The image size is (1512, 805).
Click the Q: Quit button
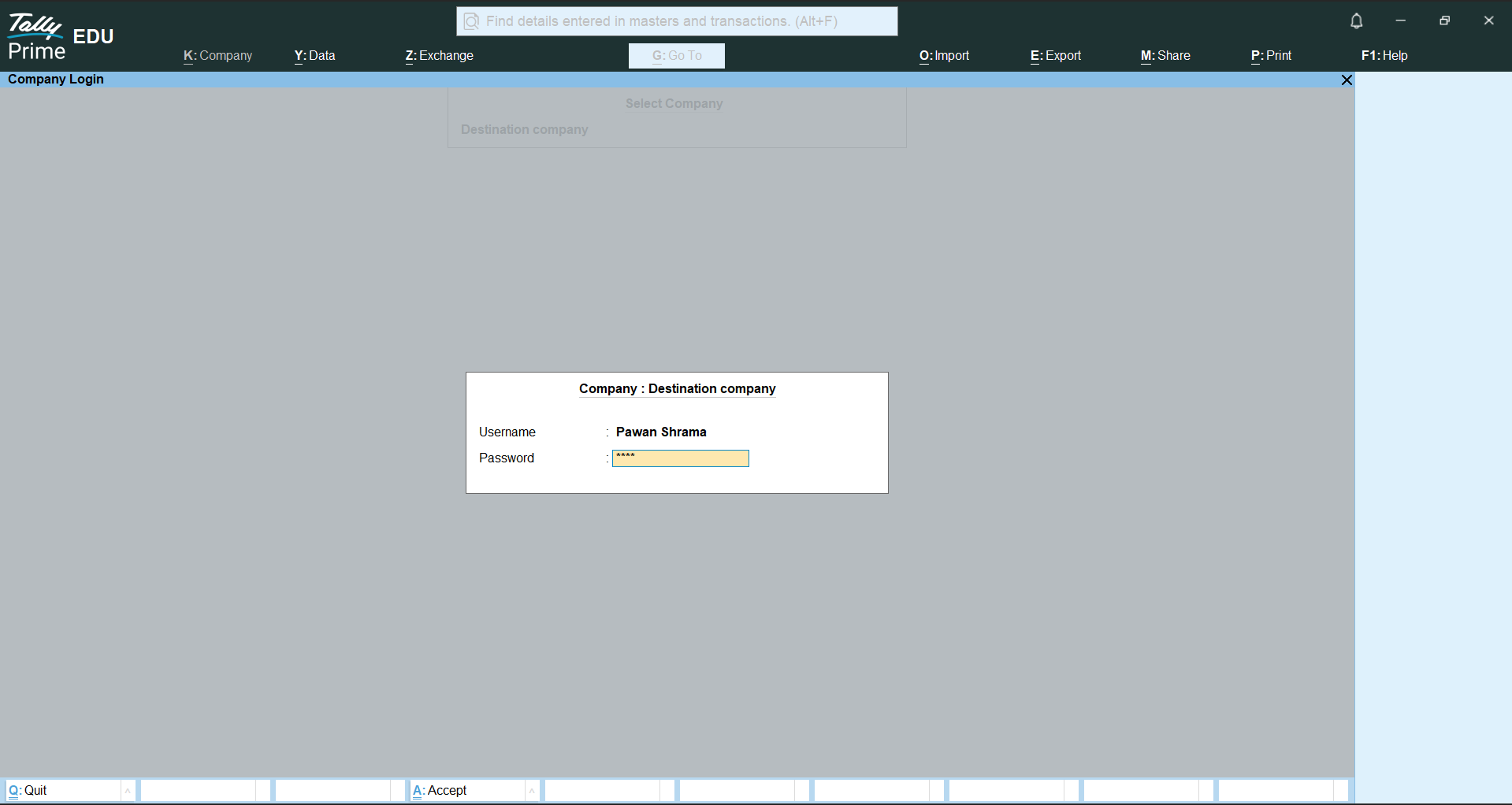tap(63, 790)
